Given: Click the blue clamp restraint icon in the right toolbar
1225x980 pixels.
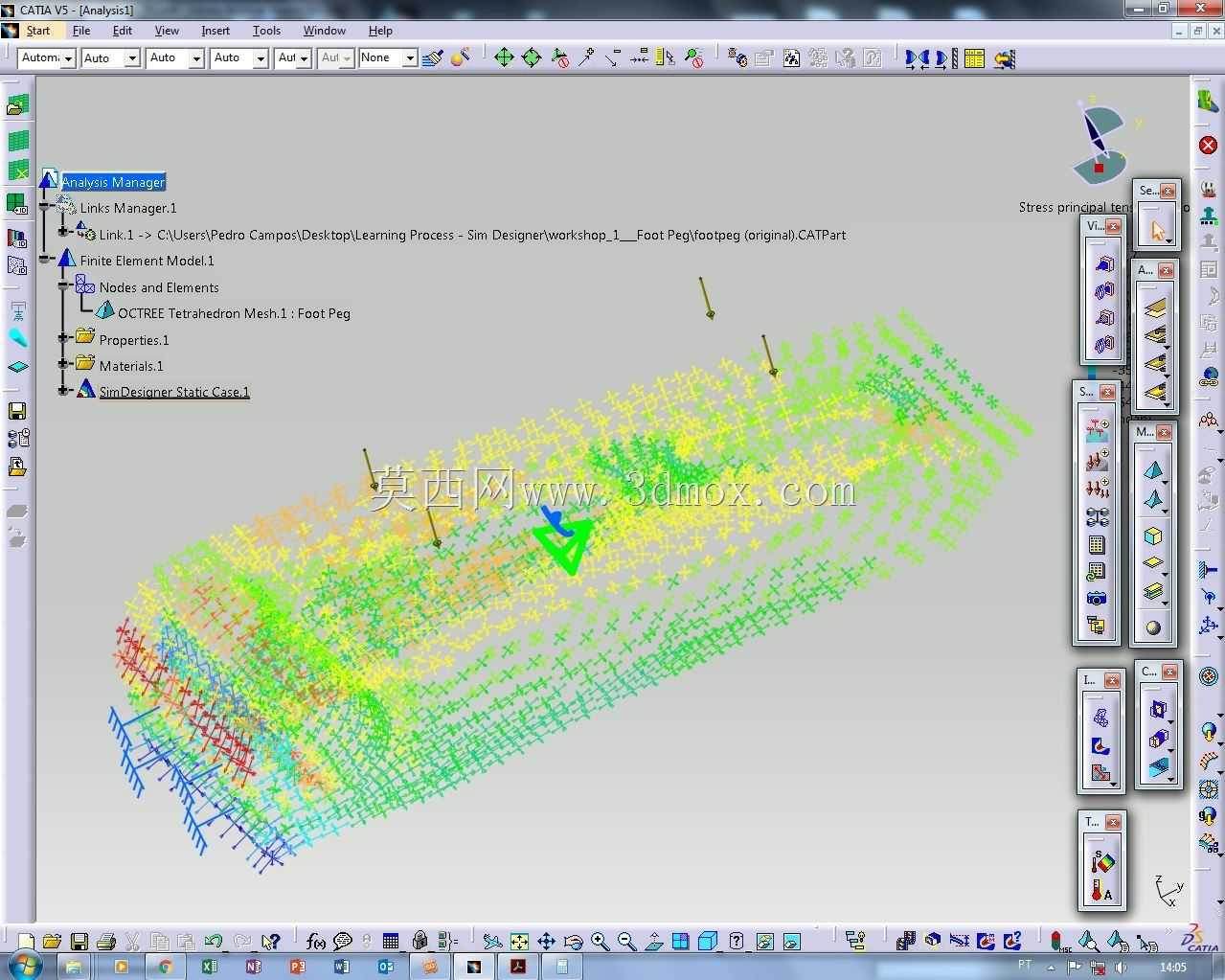Looking at the screenshot, I should pos(1208,572).
